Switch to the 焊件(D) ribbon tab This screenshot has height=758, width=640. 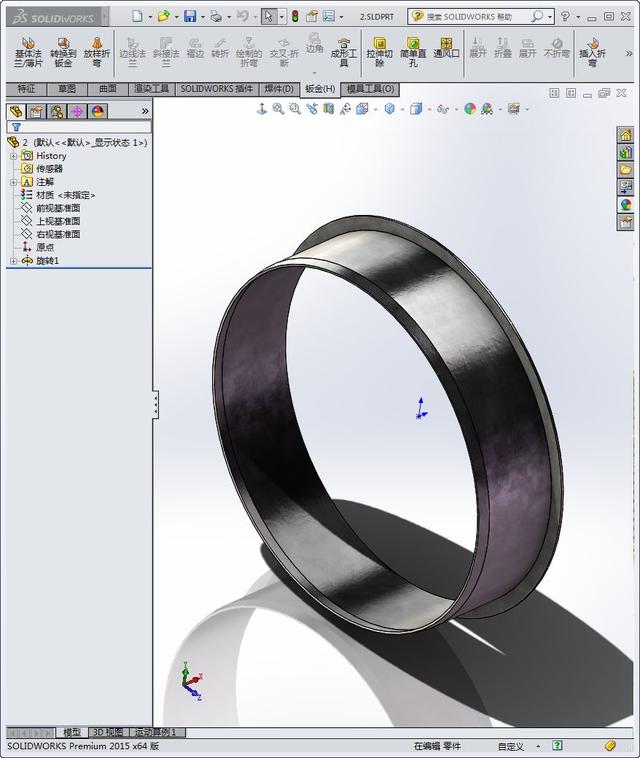pos(279,89)
